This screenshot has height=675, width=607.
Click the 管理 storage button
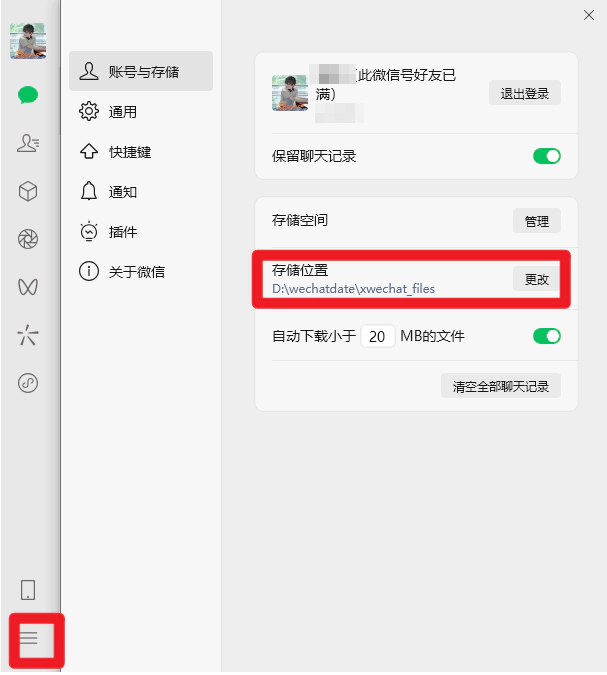(x=537, y=221)
